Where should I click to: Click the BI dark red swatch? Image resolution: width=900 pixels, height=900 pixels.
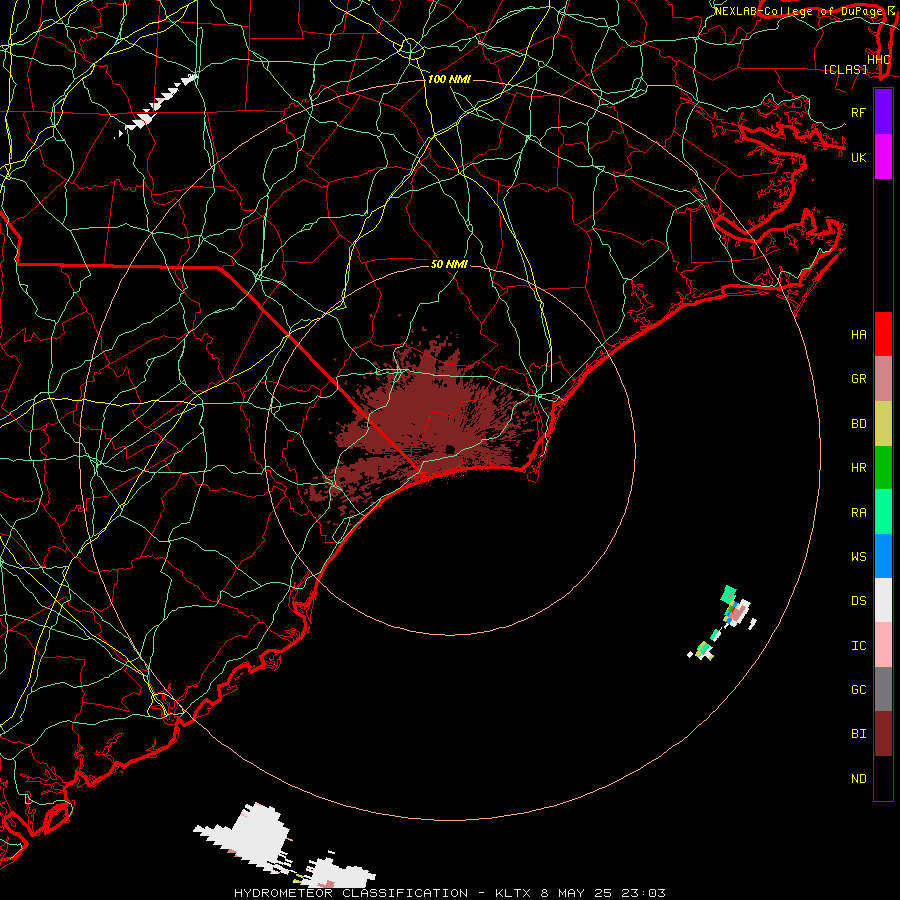pyautogui.click(x=883, y=734)
